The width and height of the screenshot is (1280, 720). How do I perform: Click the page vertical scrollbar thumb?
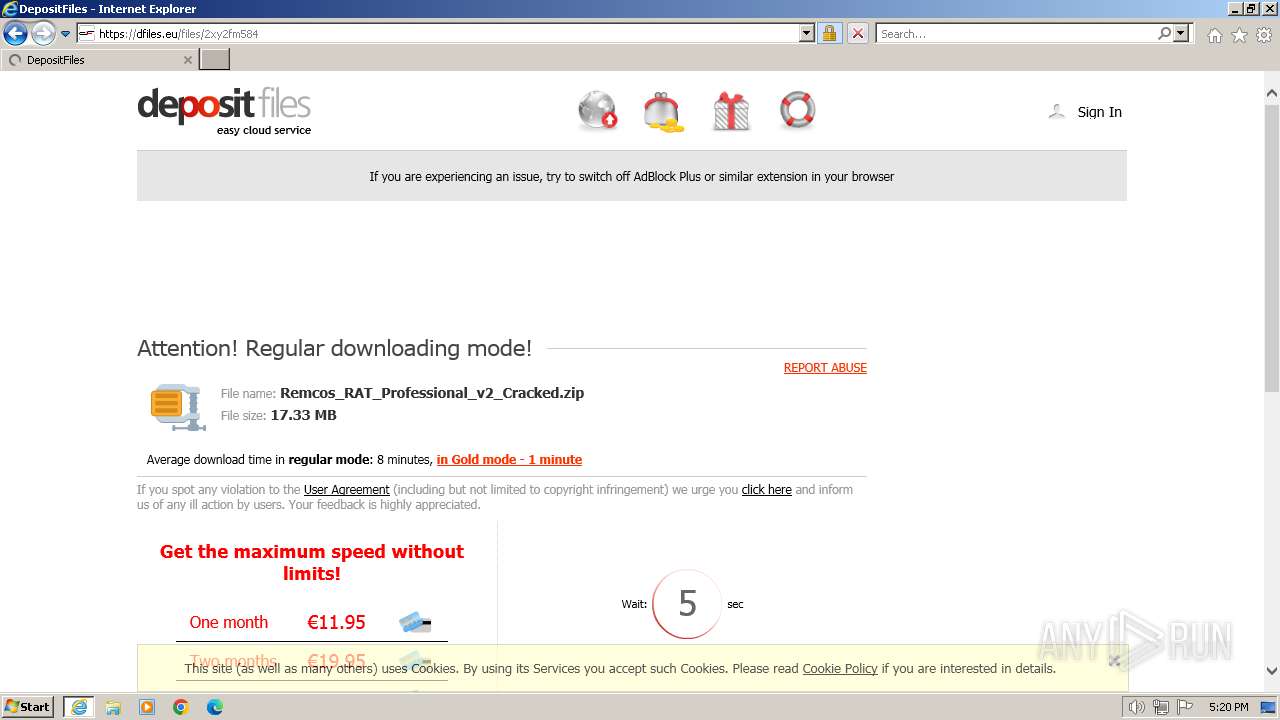[x=1272, y=250]
